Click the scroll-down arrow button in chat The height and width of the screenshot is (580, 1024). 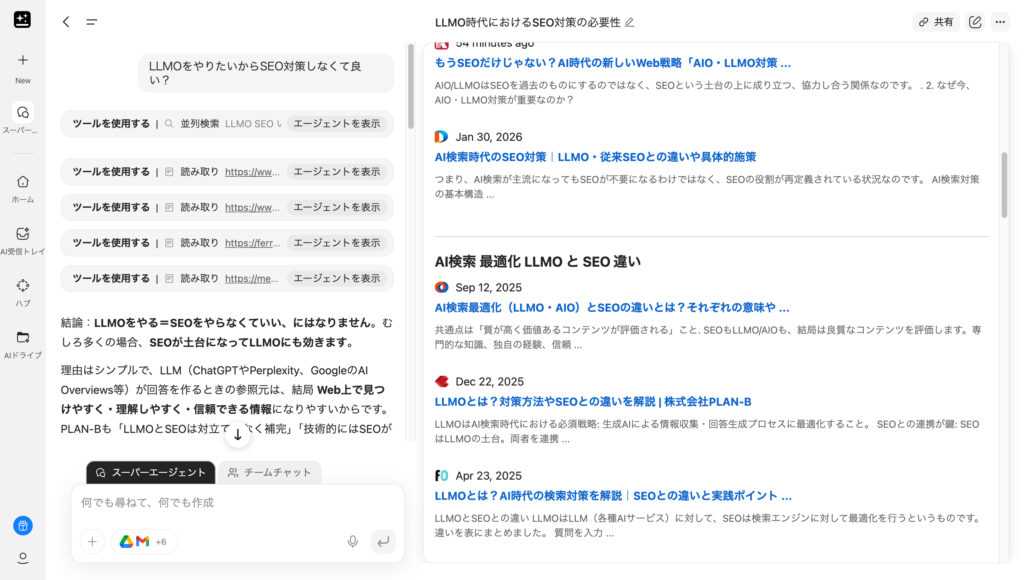point(237,435)
